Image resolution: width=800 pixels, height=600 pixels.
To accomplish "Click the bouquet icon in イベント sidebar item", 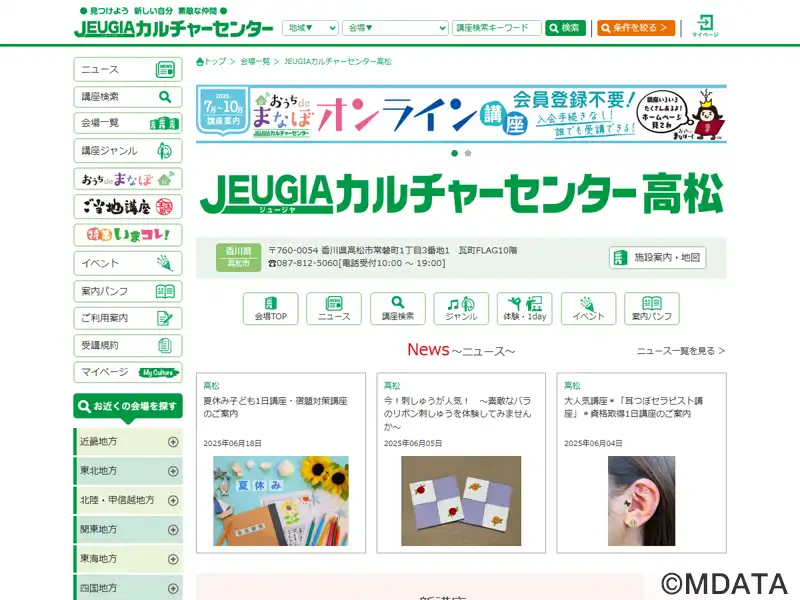I will 165,263.
